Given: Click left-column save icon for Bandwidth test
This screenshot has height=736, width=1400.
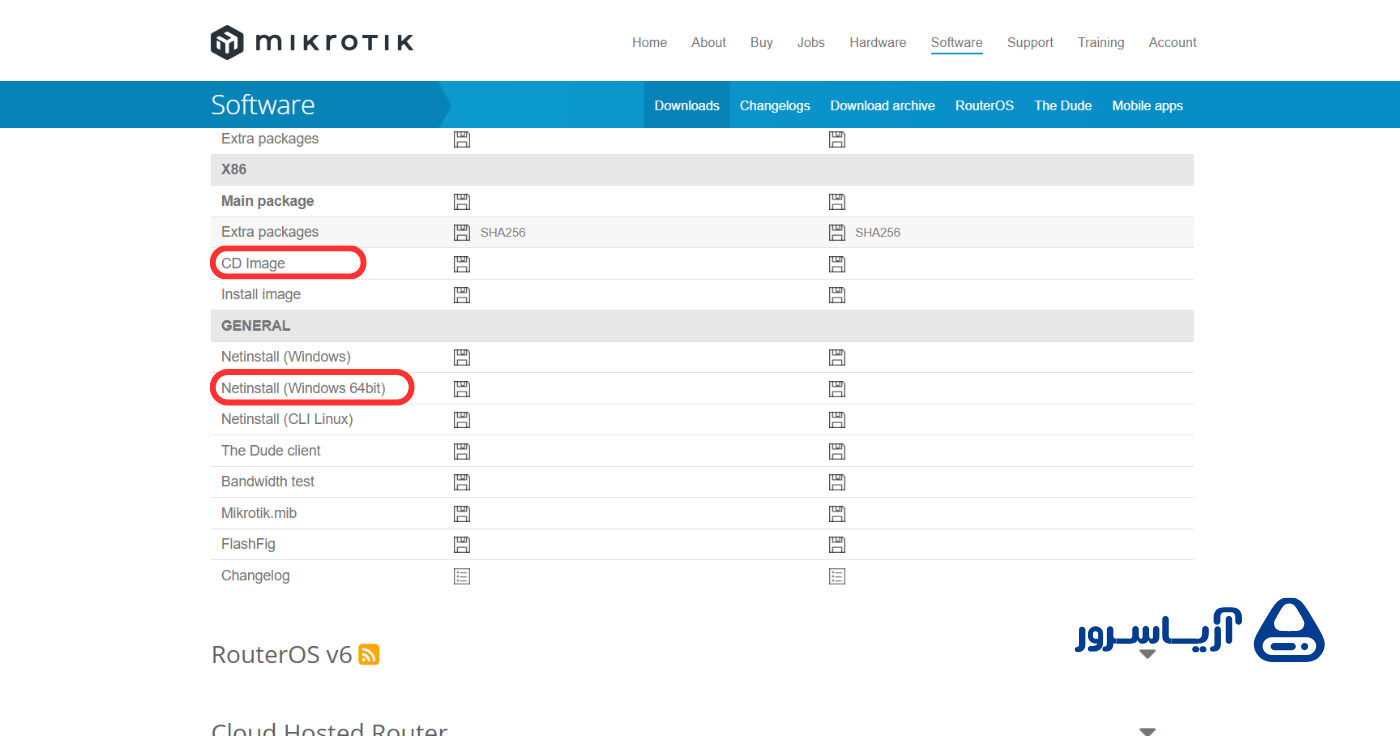Looking at the screenshot, I should (x=462, y=482).
